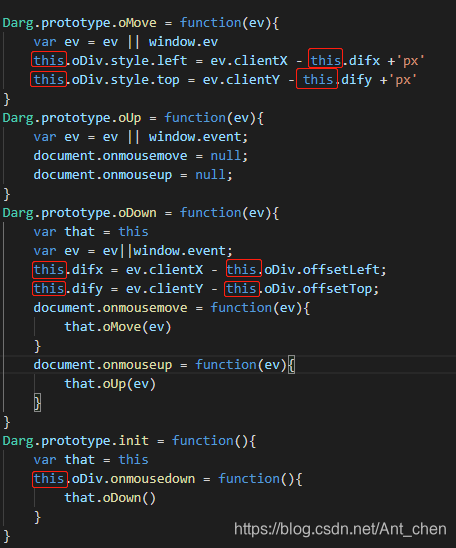
Task: Click 'oDiv.style.top' in the oMove function
Action: click(125, 80)
